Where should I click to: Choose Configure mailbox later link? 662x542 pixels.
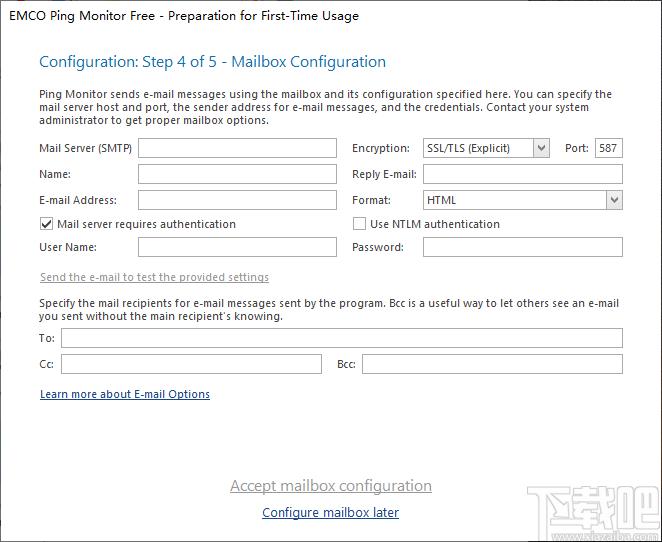(331, 512)
